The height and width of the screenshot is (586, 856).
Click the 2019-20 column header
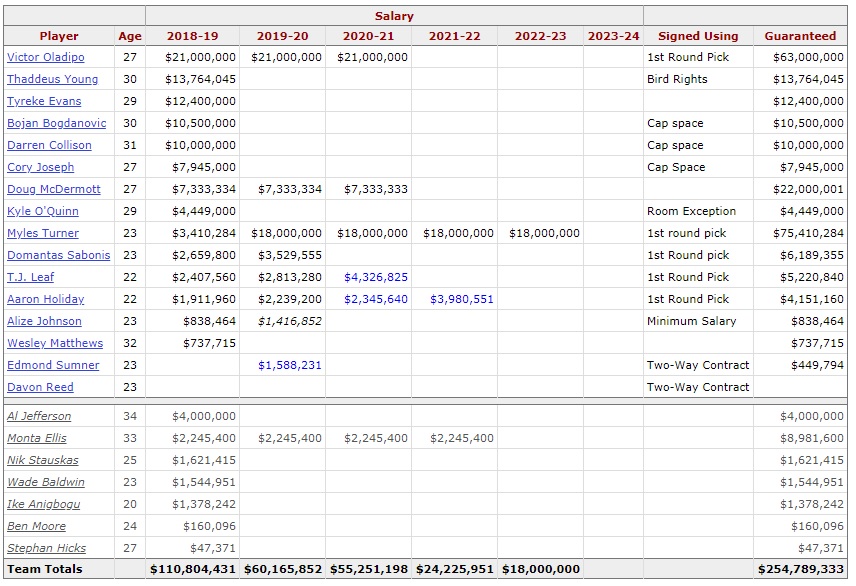(x=282, y=36)
